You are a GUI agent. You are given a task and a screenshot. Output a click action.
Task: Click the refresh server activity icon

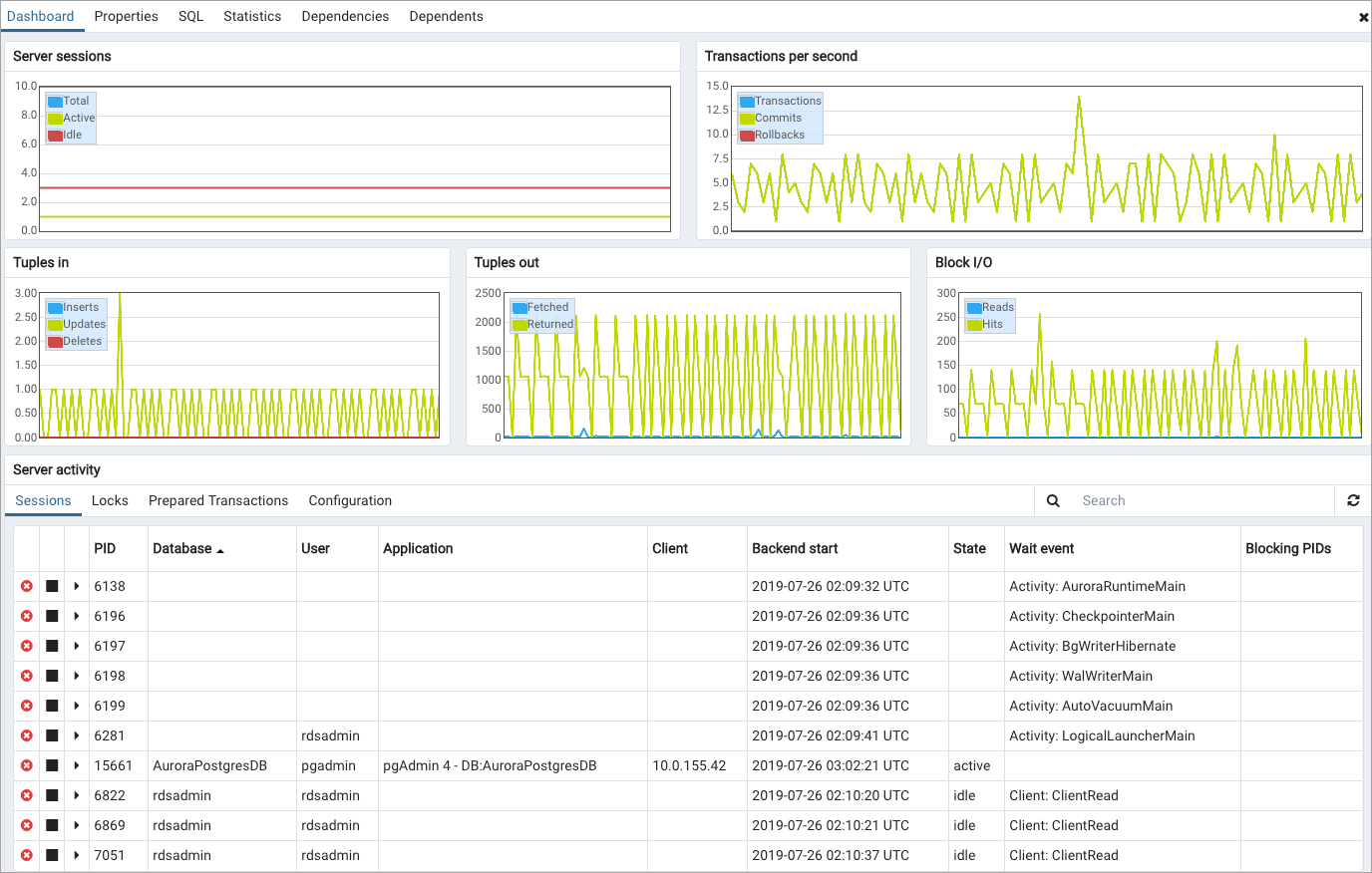pyautogui.click(x=1353, y=500)
